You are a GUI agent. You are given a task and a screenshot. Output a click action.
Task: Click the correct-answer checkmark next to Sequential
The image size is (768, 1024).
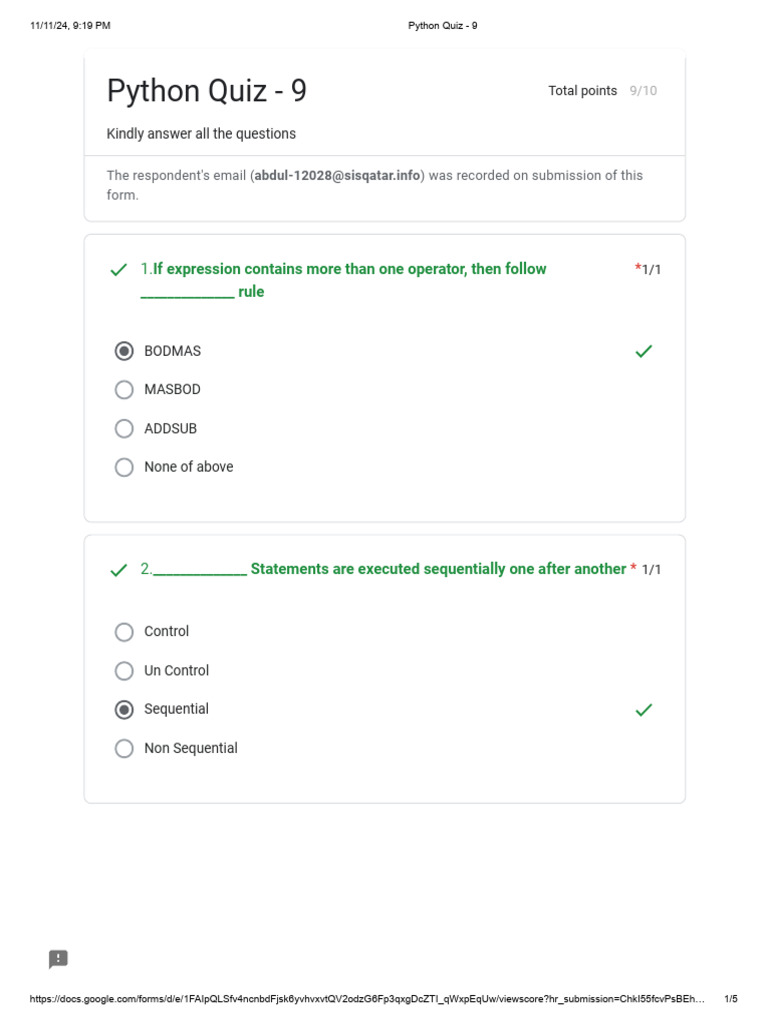pyautogui.click(x=644, y=709)
